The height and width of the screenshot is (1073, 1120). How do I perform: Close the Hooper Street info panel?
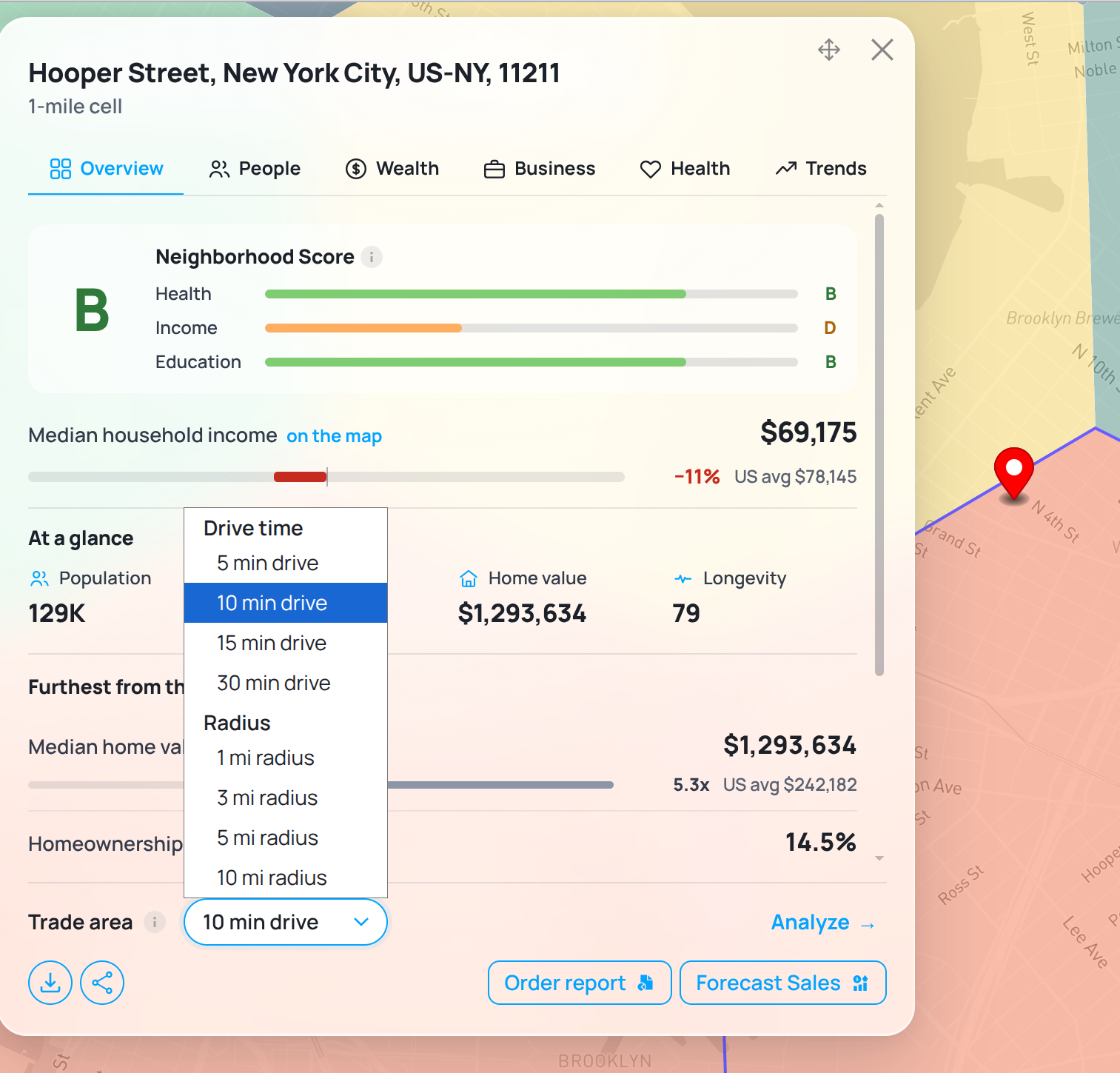[x=882, y=50]
